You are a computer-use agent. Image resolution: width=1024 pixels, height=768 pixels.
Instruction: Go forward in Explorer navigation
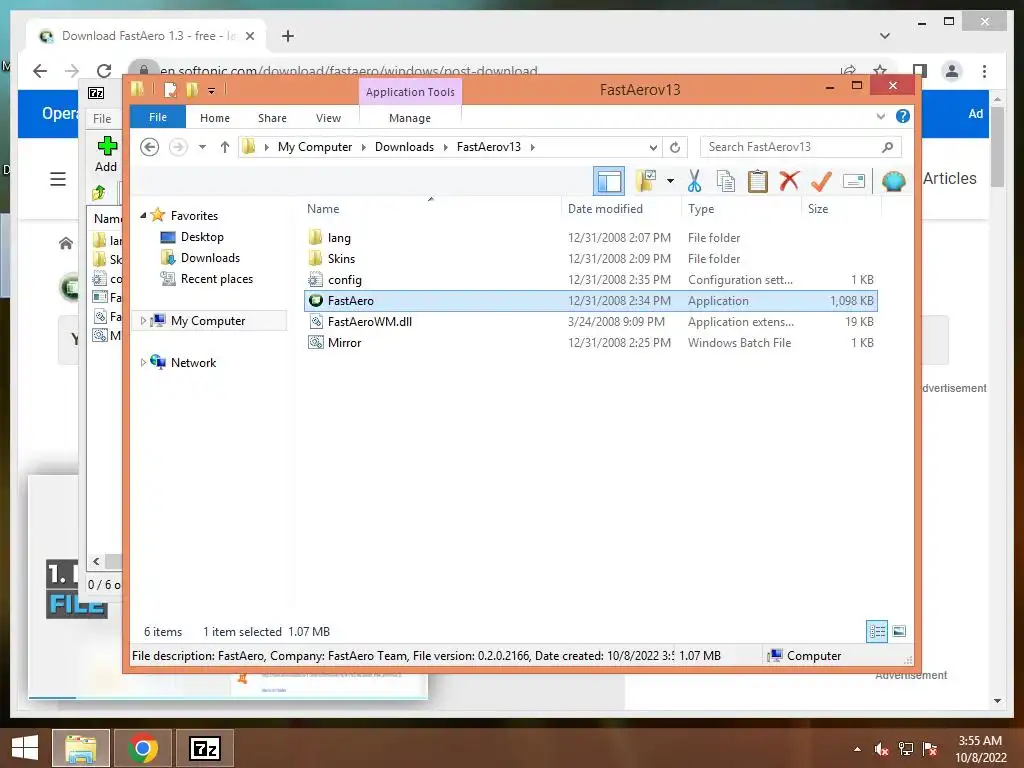click(x=178, y=147)
